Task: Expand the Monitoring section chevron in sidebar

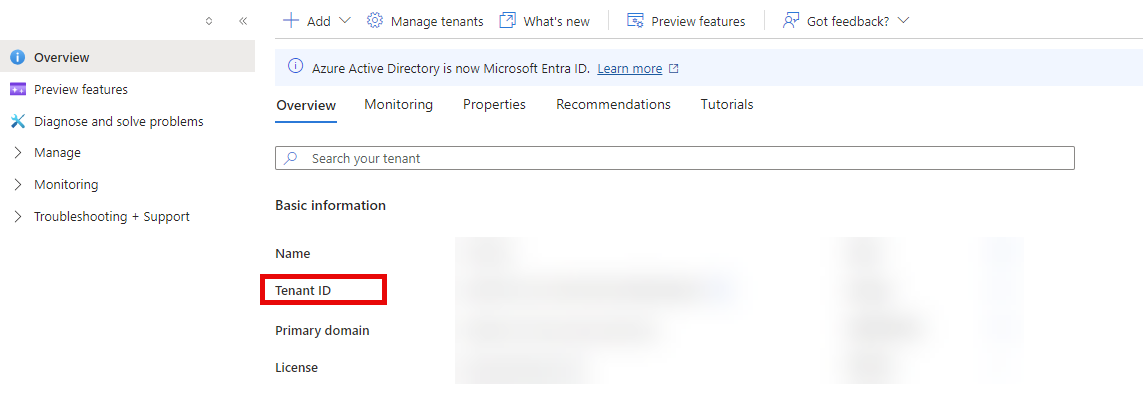Action: [18, 185]
